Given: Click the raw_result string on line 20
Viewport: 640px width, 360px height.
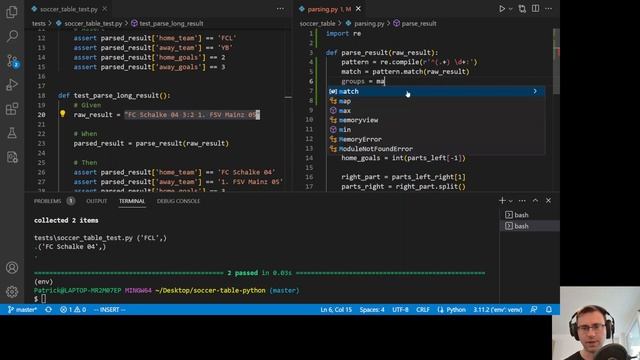Looking at the screenshot, I should tap(192, 115).
